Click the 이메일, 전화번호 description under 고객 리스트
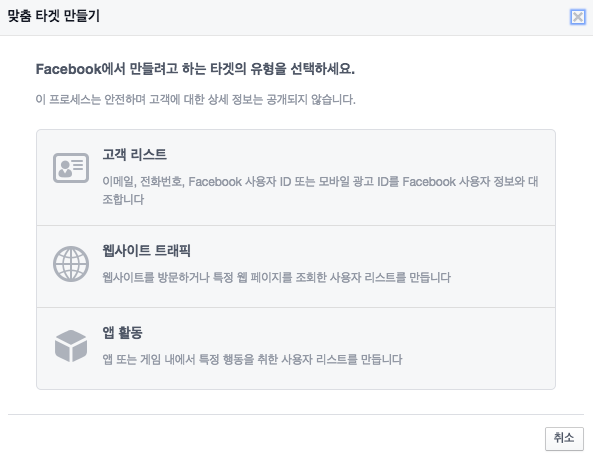This screenshot has width=593, height=460. (320, 190)
